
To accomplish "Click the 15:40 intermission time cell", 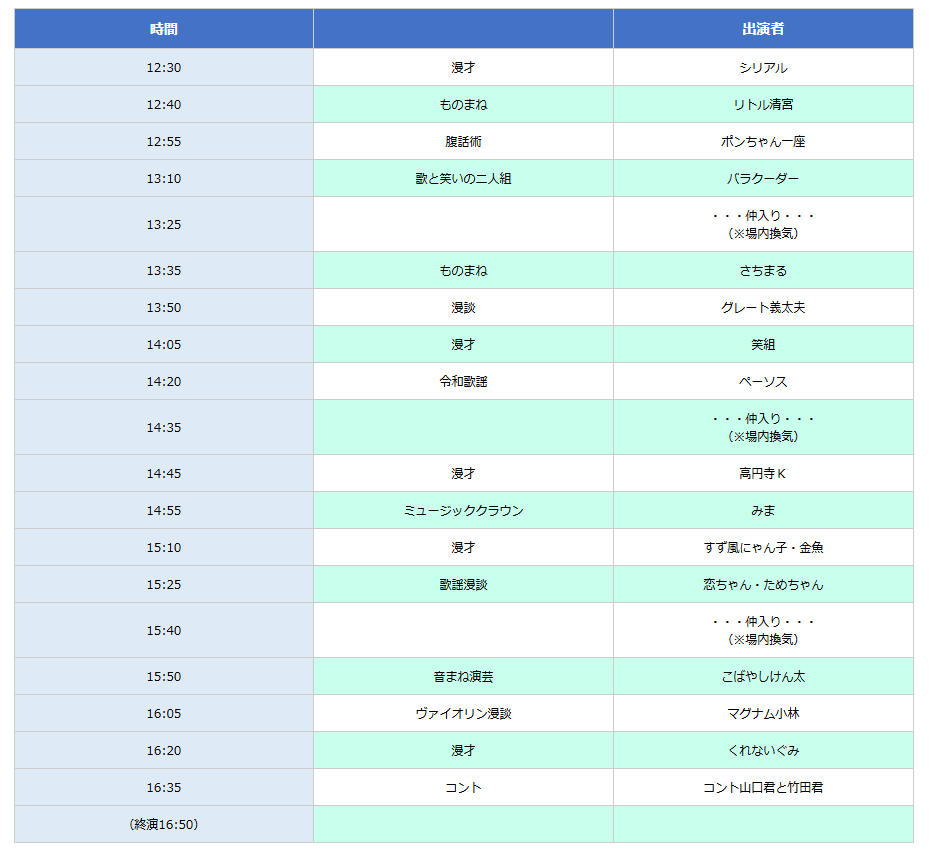I will coord(164,630).
